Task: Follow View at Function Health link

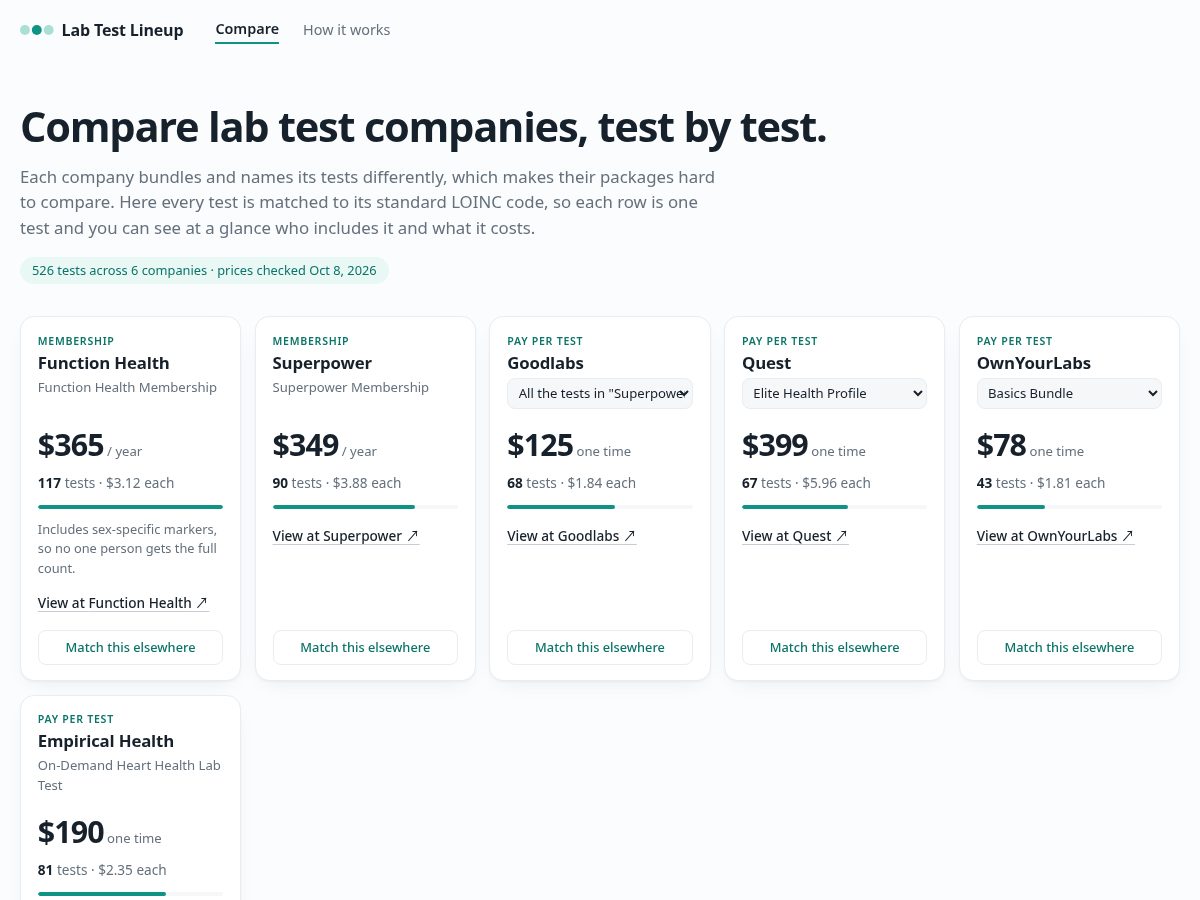Action: click(123, 603)
